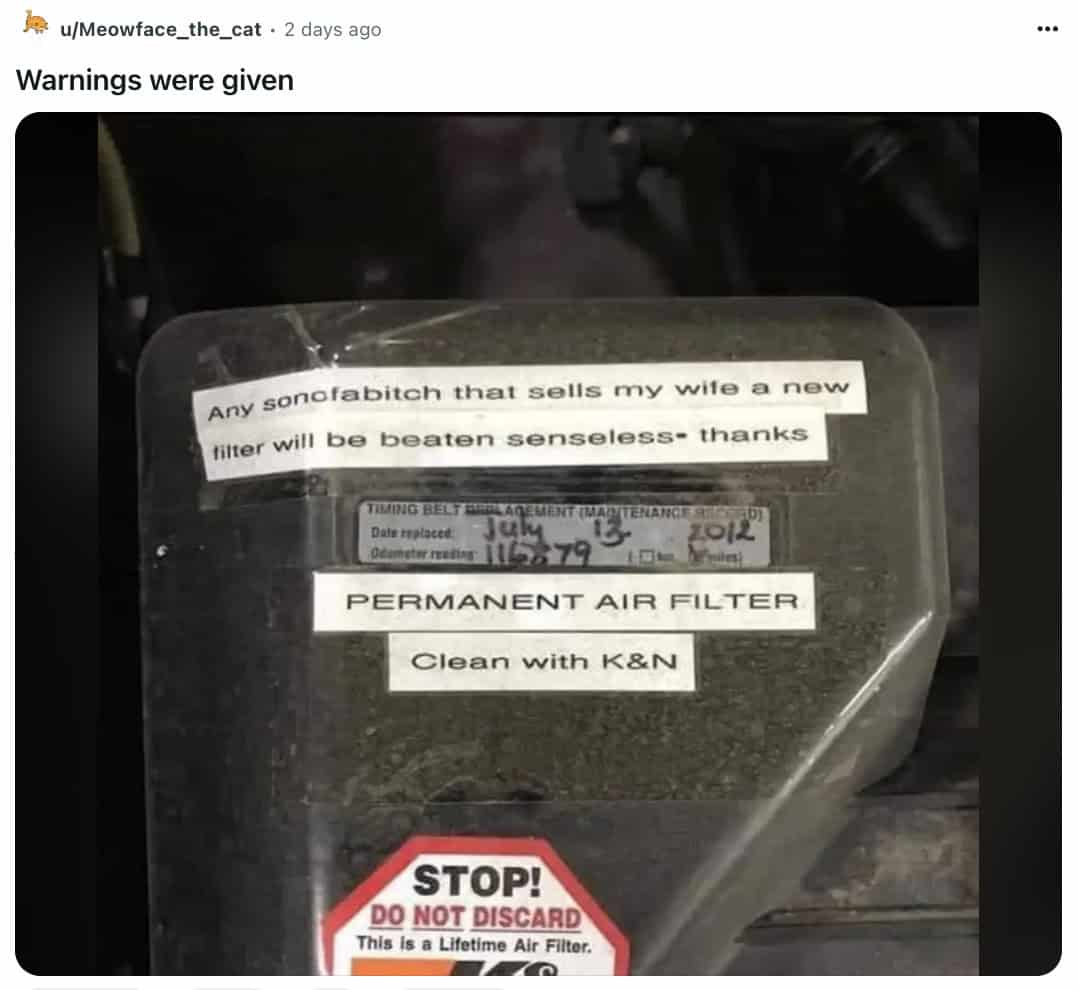Click the "Clean with K&N" label
The image size is (1078, 990).
click(542, 662)
